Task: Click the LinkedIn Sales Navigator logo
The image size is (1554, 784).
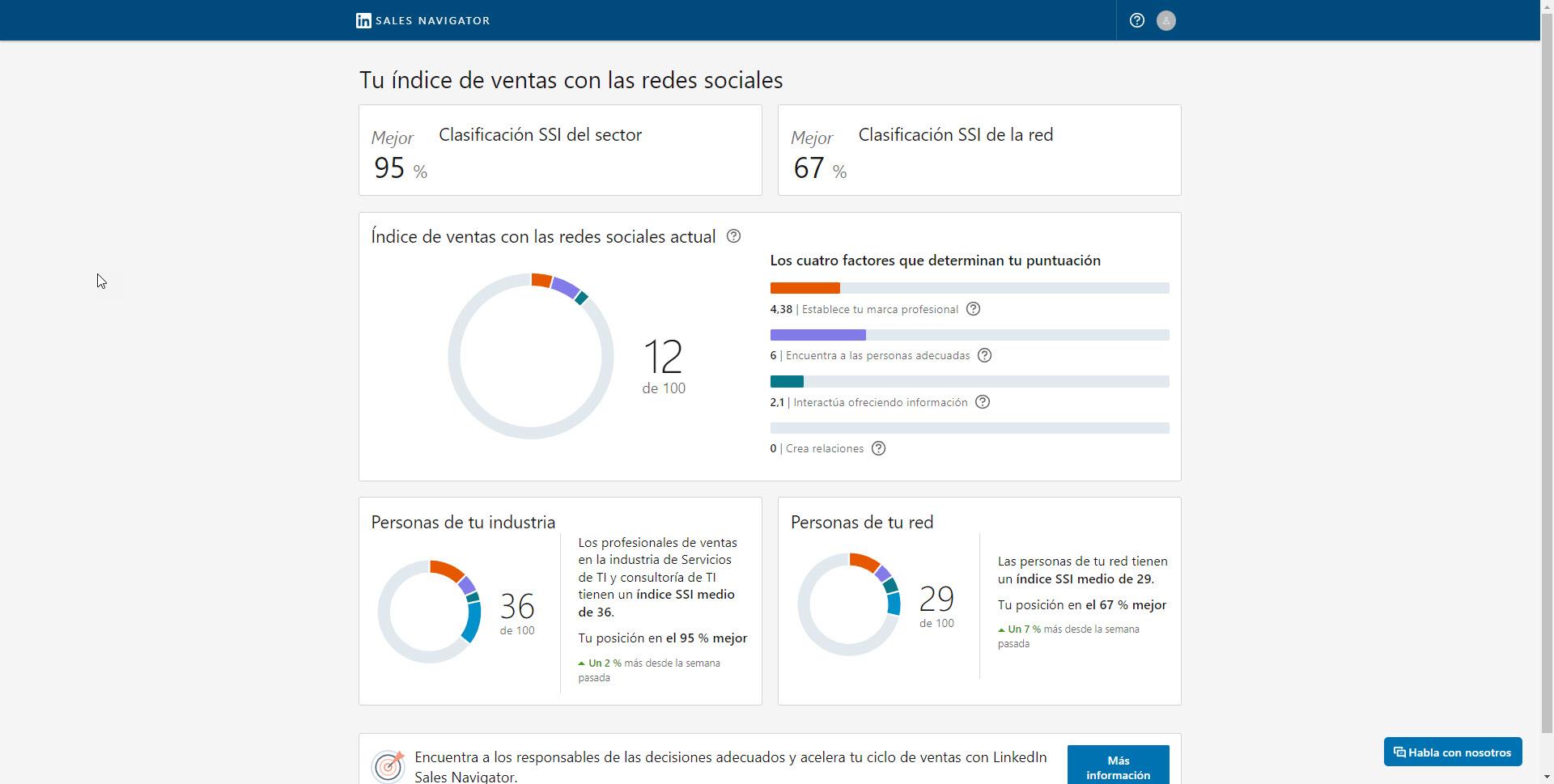Action: click(x=422, y=20)
